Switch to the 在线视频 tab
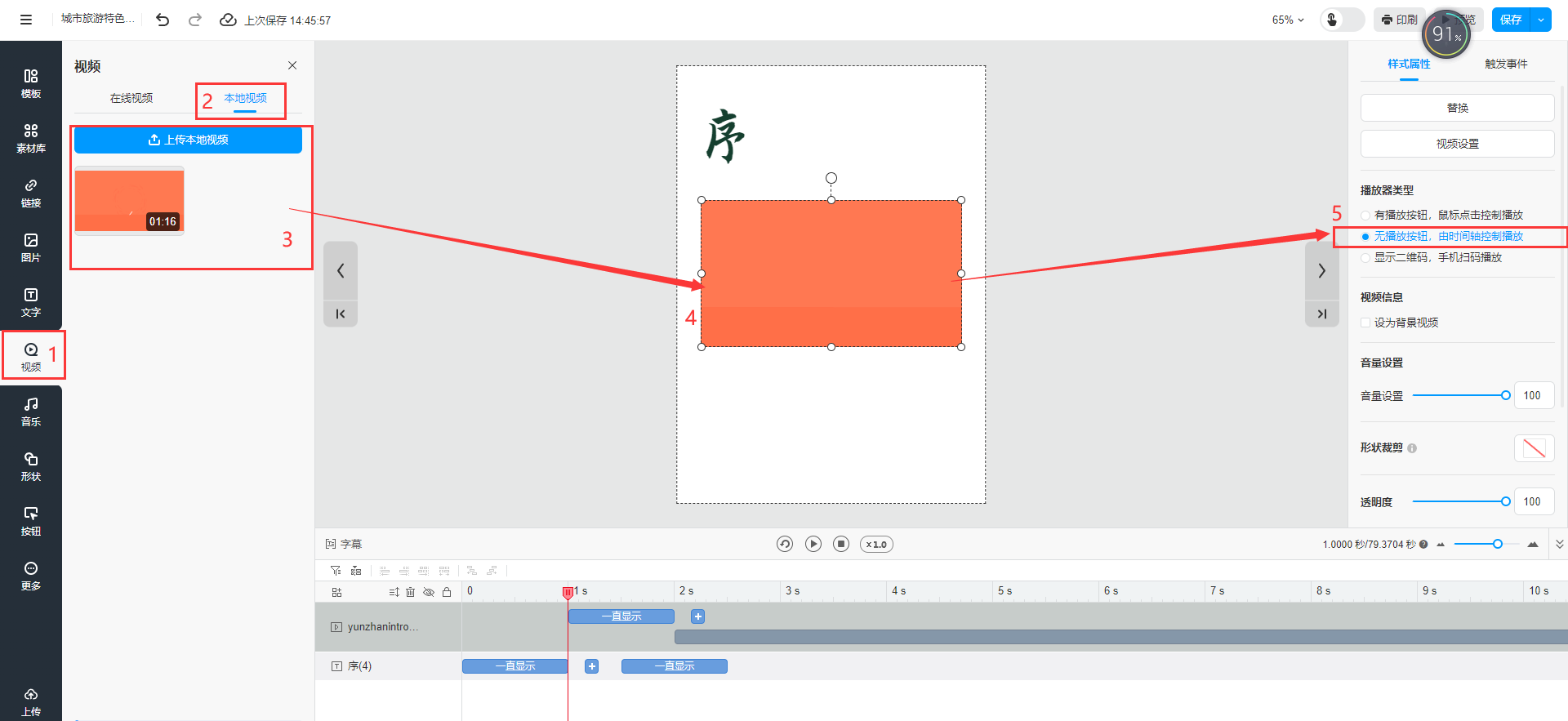 (x=131, y=98)
